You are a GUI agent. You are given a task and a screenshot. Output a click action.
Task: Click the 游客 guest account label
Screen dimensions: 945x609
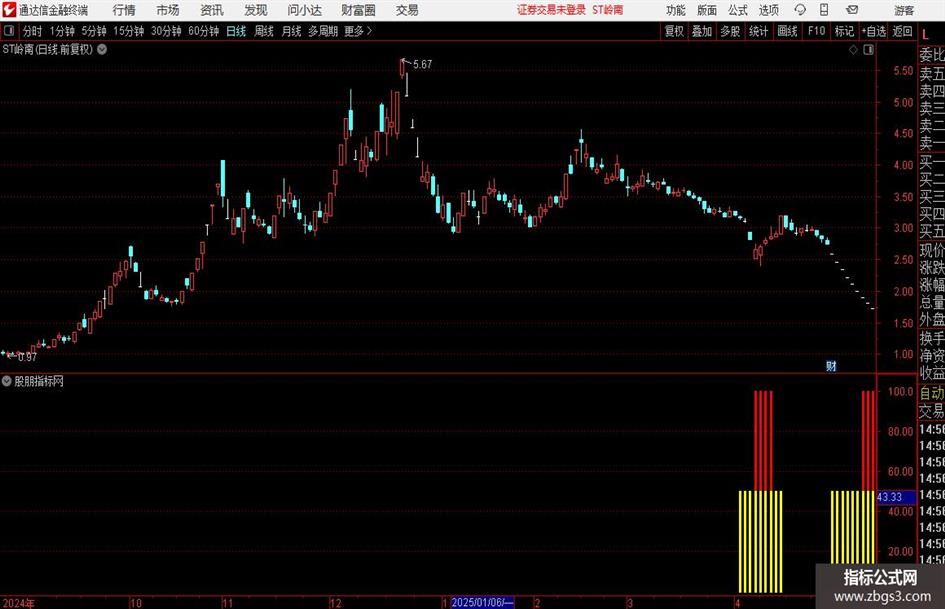904,10
